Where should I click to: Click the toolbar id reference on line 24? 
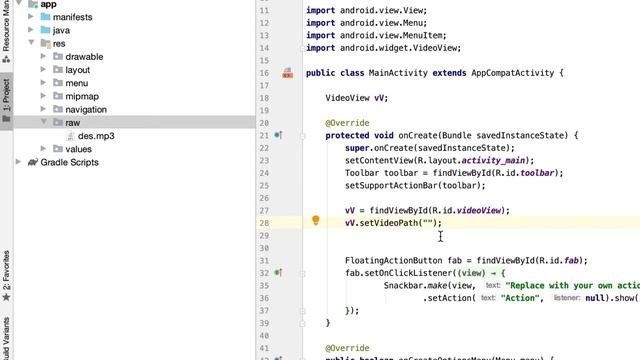(537, 173)
